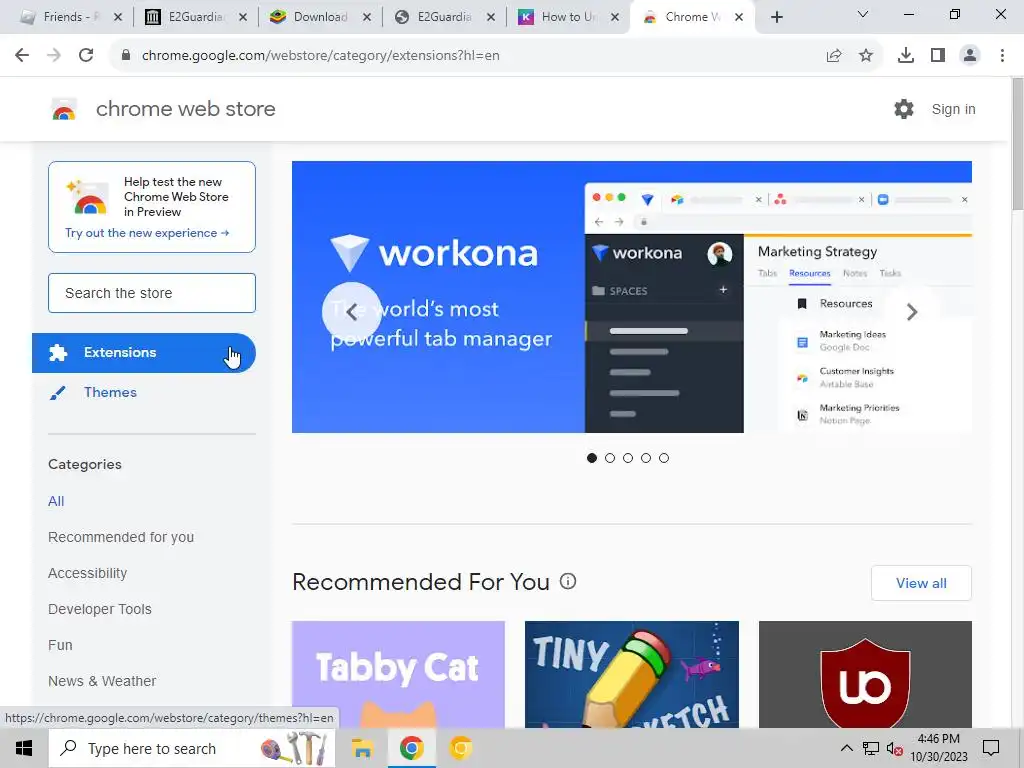The height and width of the screenshot is (768, 1024).
Task: Open web store settings gear
Action: click(904, 109)
